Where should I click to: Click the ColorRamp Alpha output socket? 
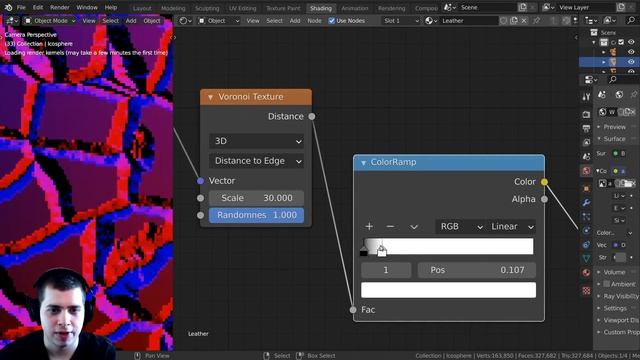pyautogui.click(x=544, y=199)
